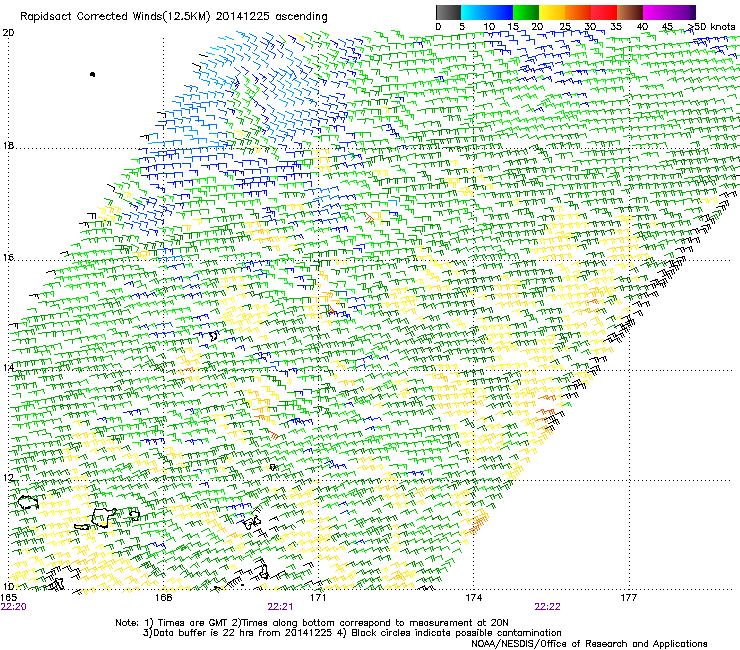
Task: Click the latitude label '12'
Action: tap(8, 478)
